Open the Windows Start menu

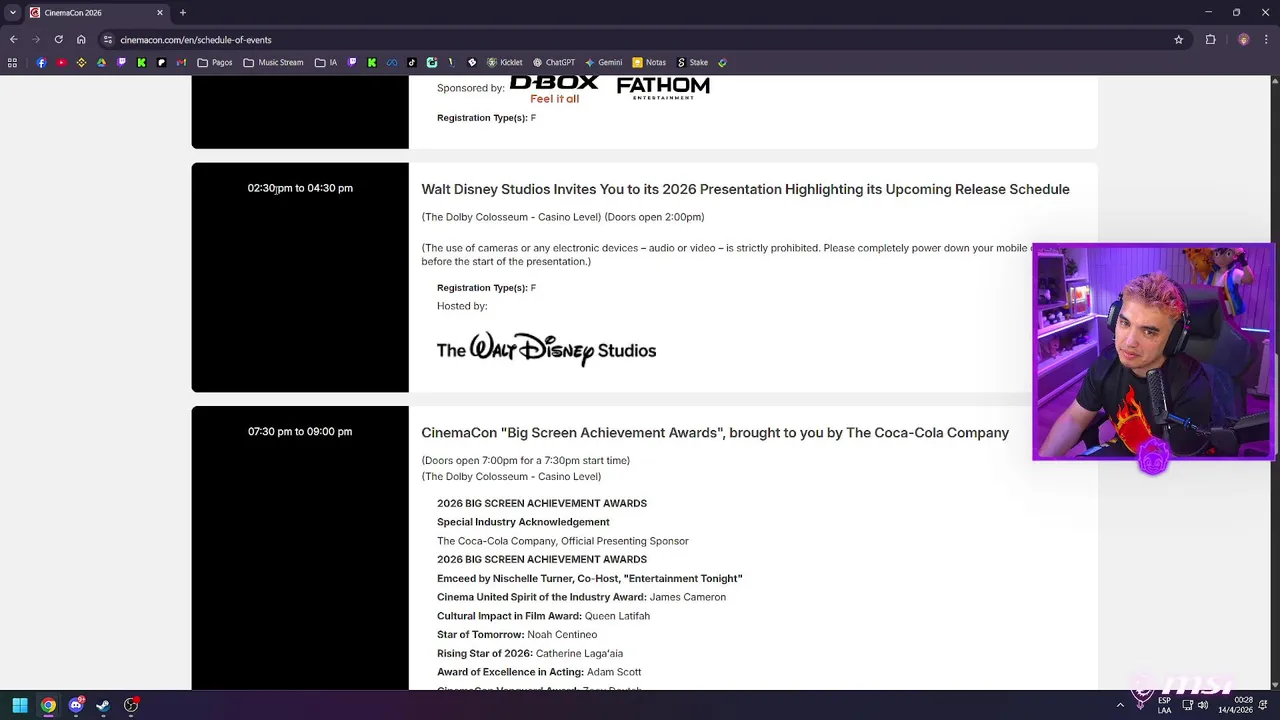click(x=20, y=705)
